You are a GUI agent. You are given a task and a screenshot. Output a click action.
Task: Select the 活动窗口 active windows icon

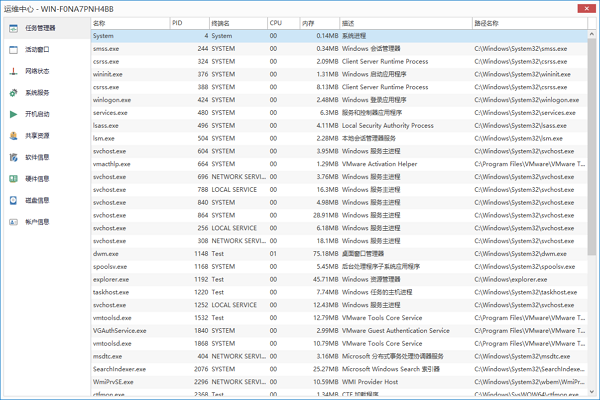(13, 50)
